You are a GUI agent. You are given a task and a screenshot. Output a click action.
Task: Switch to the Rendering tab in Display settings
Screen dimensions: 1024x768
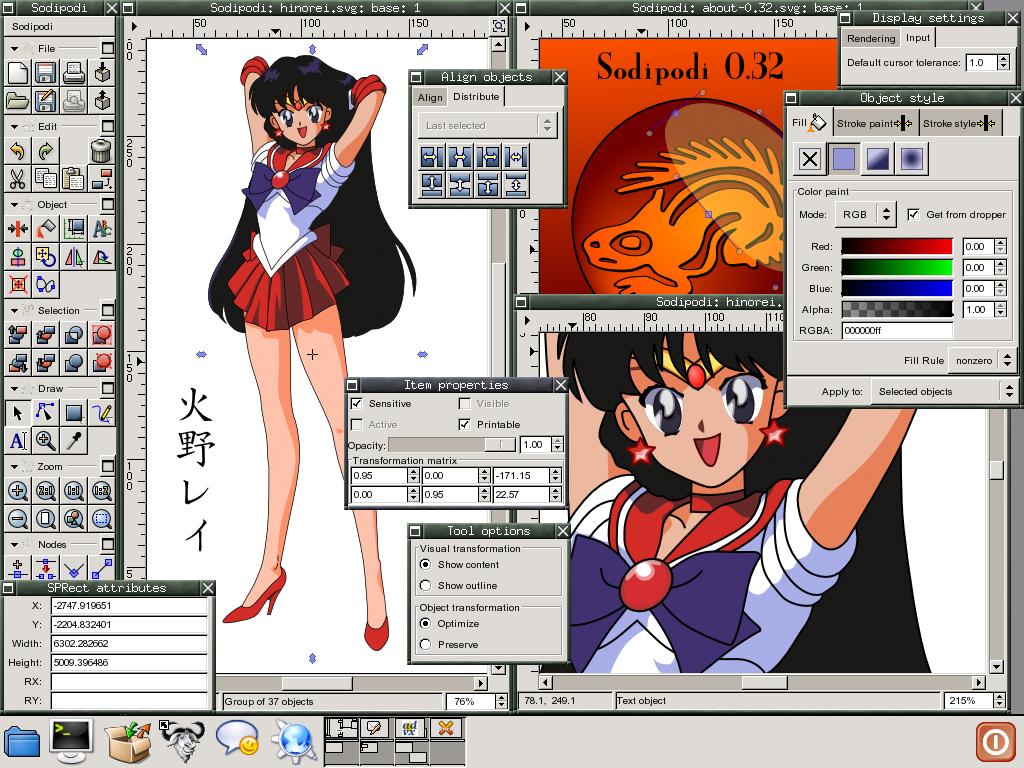point(871,39)
